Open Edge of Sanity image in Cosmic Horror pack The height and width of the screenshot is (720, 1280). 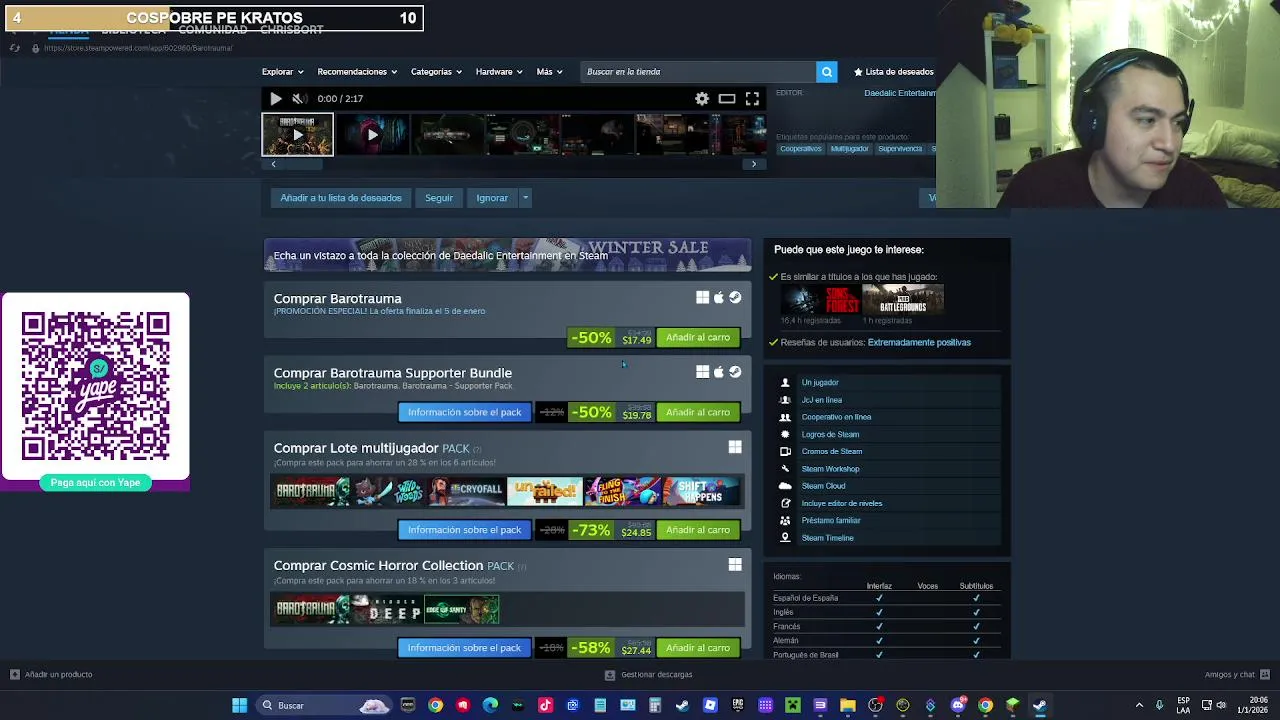(461, 609)
